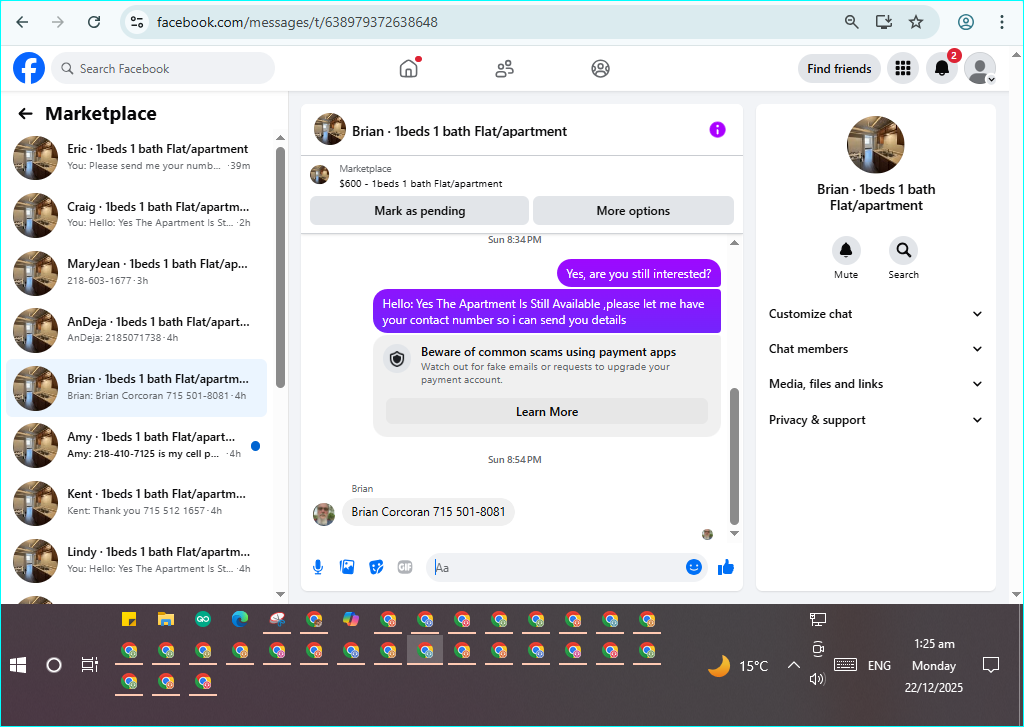Open Microsoft Edge from the taskbar
The width and height of the screenshot is (1024, 727).
(240, 619)
